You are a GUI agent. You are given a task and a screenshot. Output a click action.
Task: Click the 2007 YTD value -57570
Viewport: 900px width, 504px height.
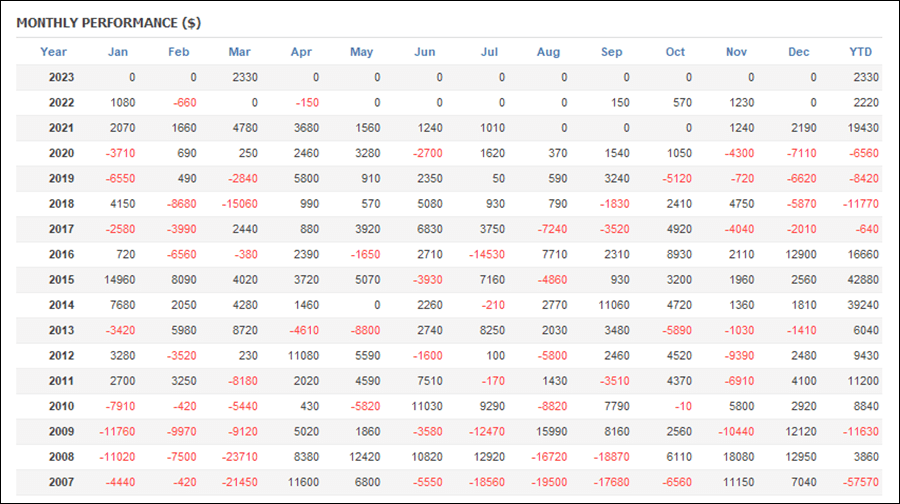pos(861,482)
